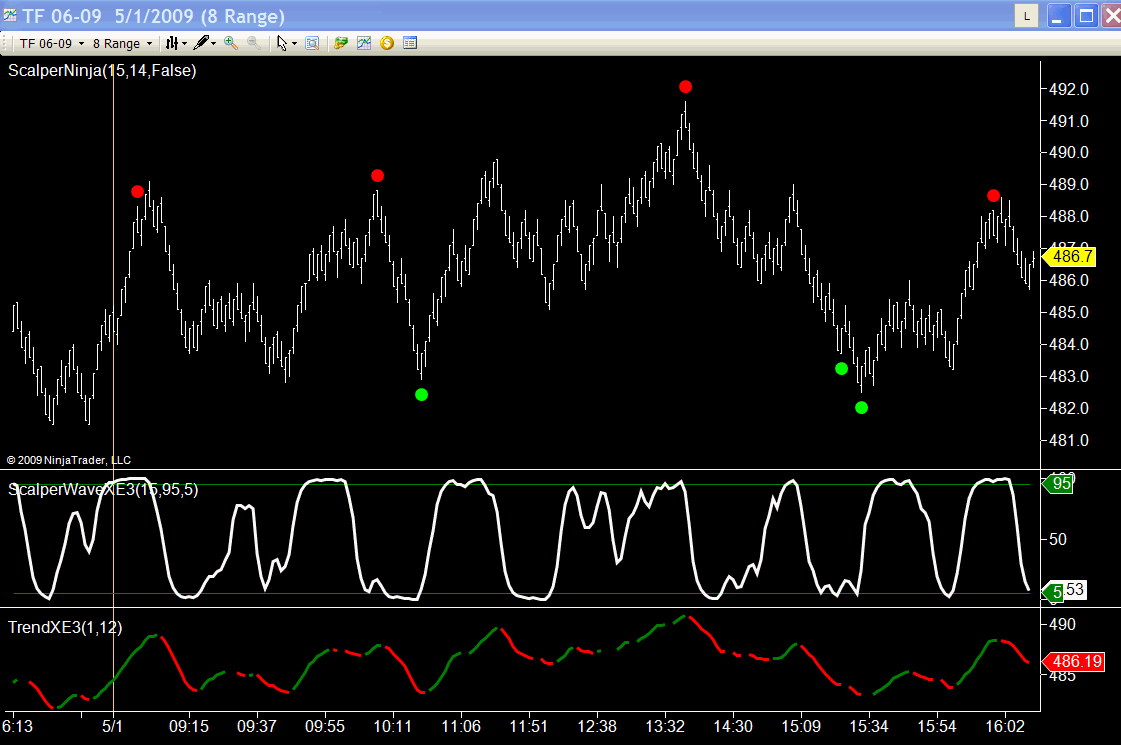Open the TF 06-09 instrument dropdown
This screenshot has width=1121, height=745.
(x=51, y=44)
